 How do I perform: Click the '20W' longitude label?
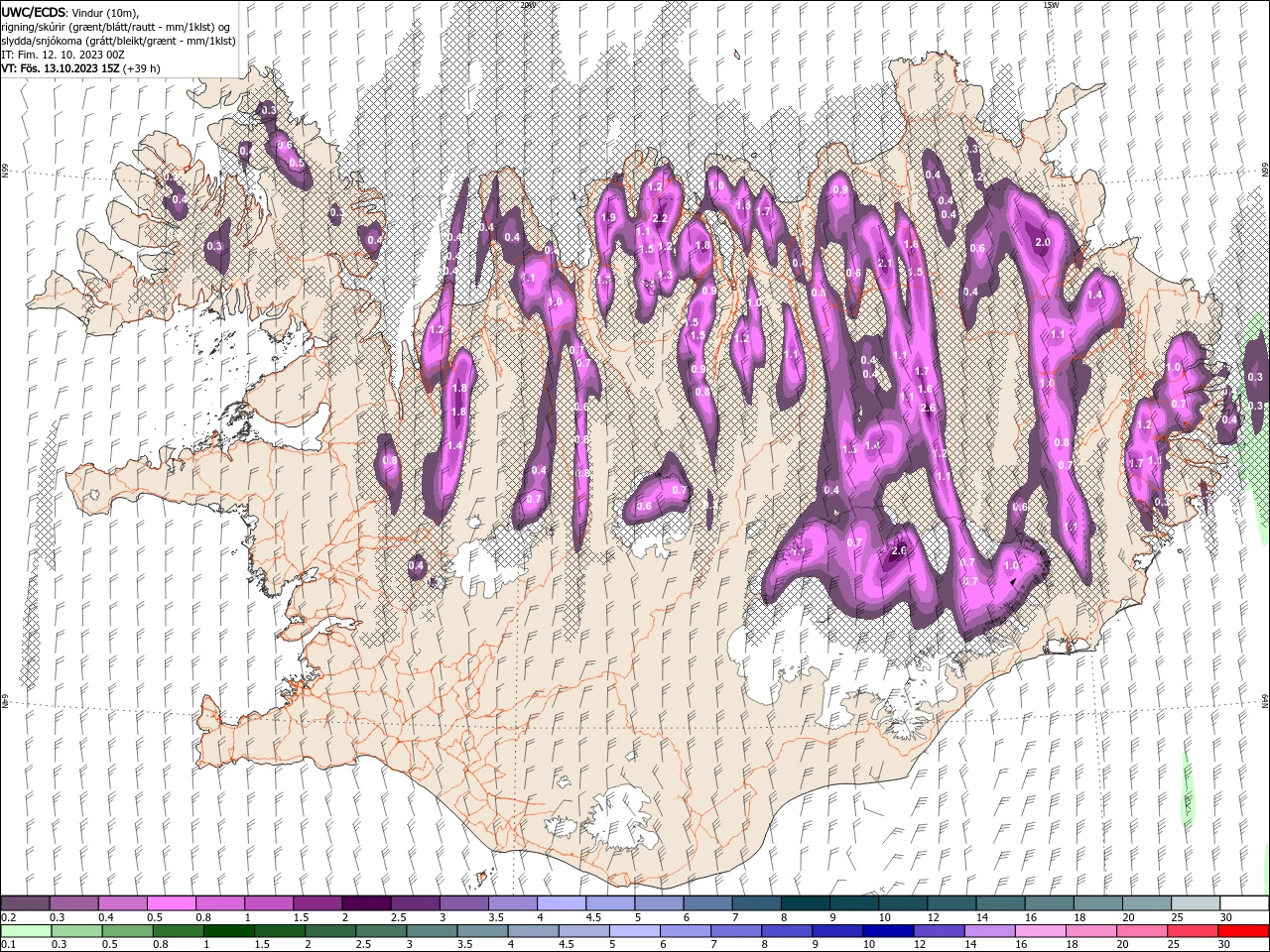pyautogui.click(x=528, y=5)
